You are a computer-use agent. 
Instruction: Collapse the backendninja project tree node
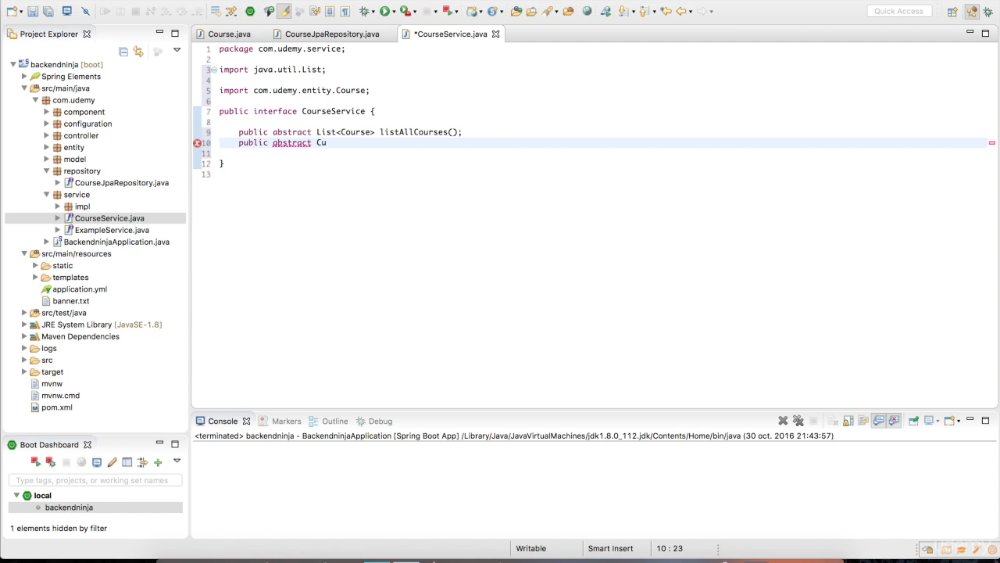click(13, 64)
